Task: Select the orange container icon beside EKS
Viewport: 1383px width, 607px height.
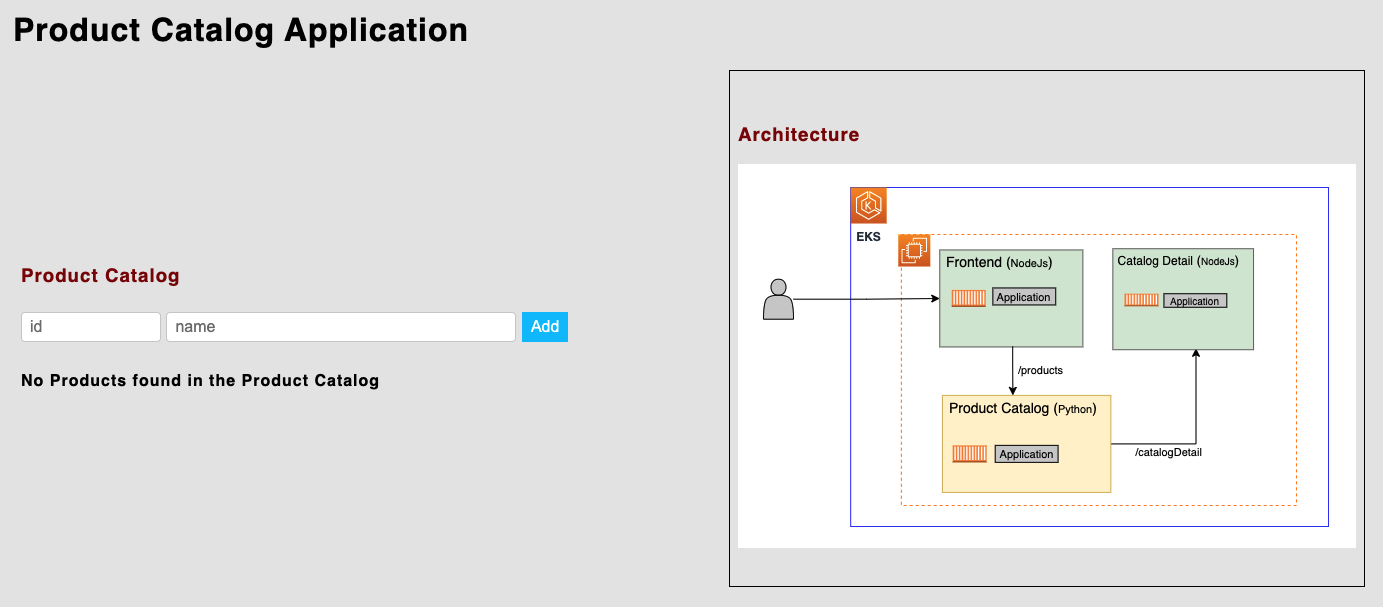Action: [913, 250]
